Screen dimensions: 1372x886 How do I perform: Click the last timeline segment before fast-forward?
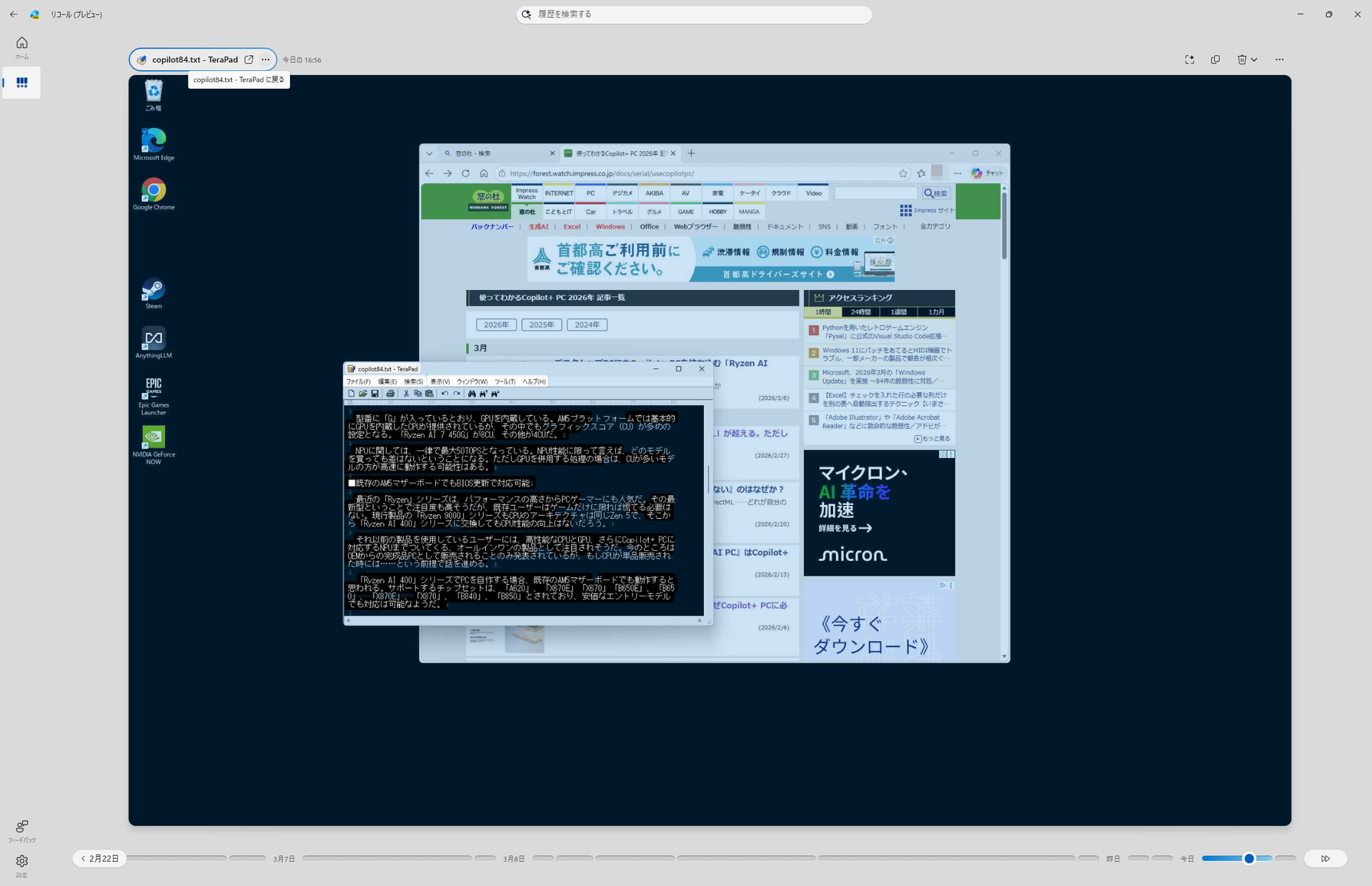pos(1285,858)
